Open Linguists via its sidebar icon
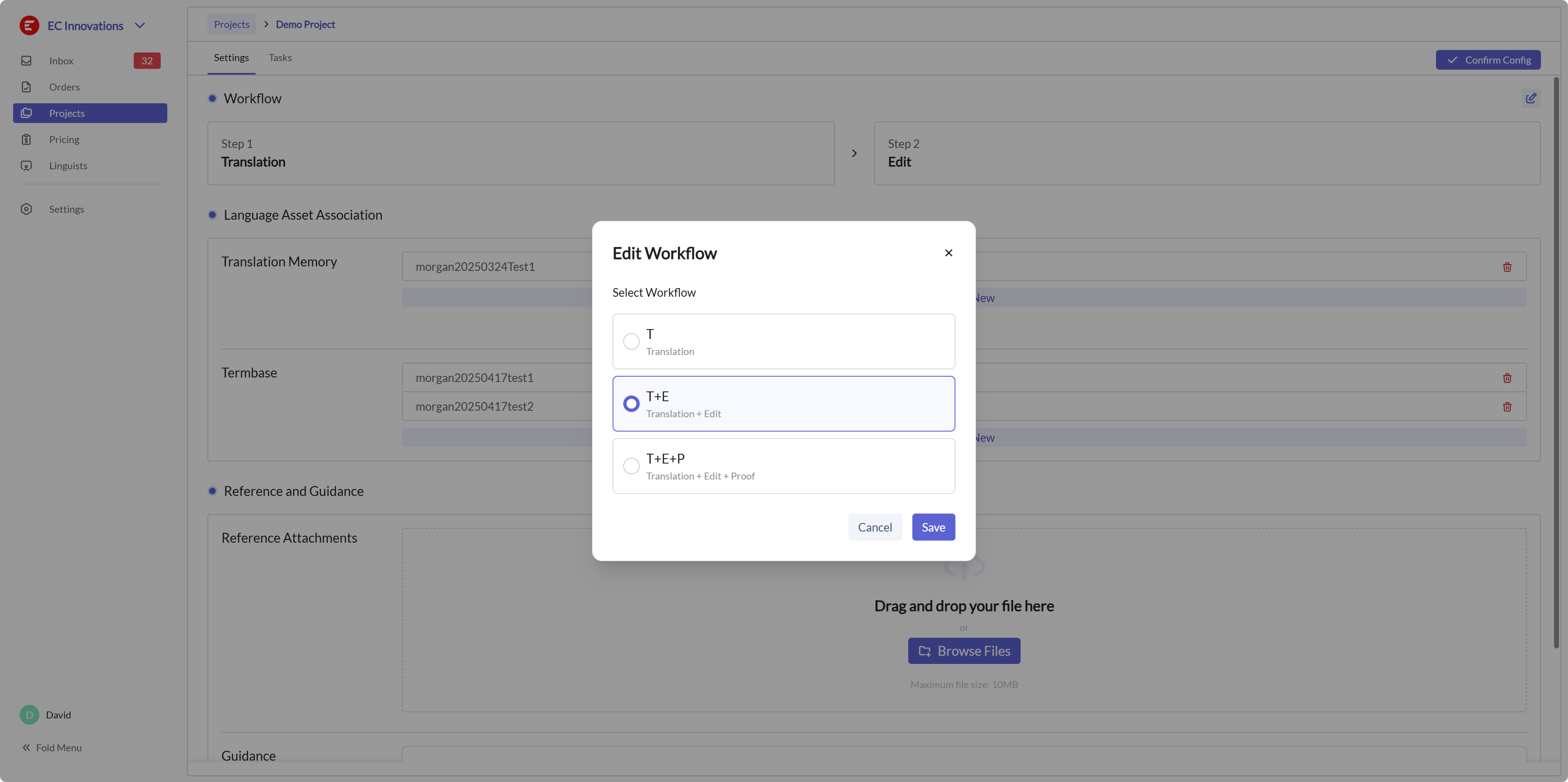 tap(26, 166)
